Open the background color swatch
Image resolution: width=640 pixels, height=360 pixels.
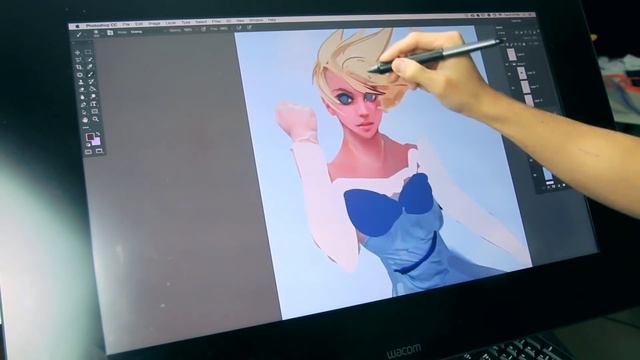tap(97, 142)
